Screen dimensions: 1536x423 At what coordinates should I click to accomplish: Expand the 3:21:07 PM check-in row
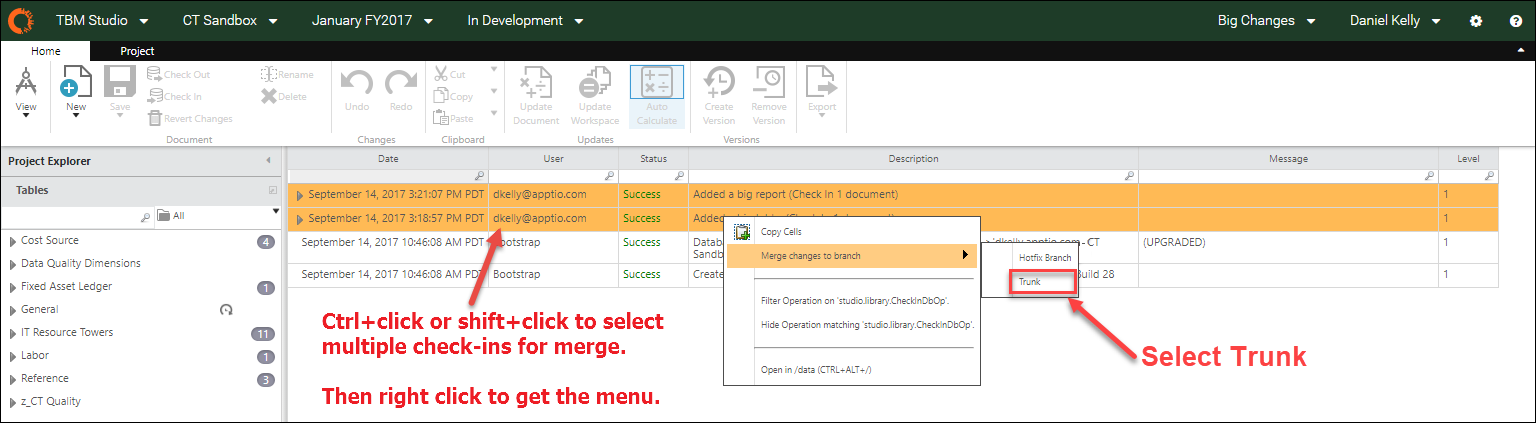pos(299,194)
